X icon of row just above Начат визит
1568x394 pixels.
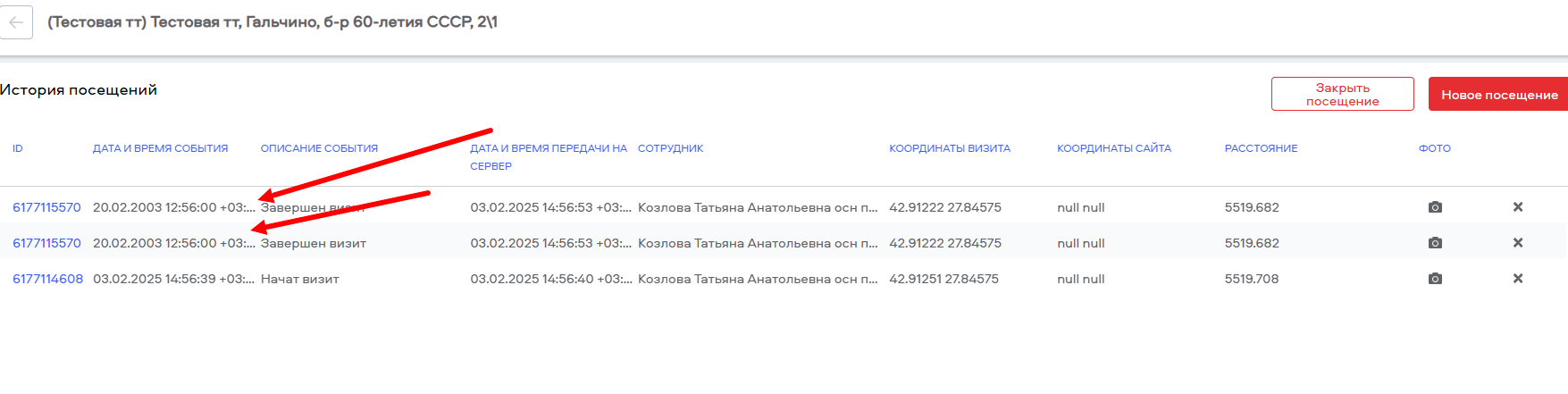(1517, 243)
